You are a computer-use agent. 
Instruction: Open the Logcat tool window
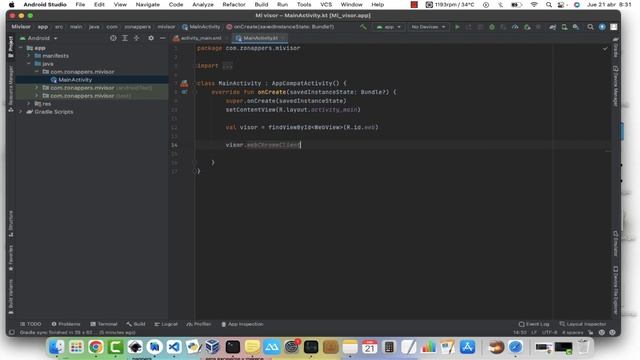pos(166,324)
